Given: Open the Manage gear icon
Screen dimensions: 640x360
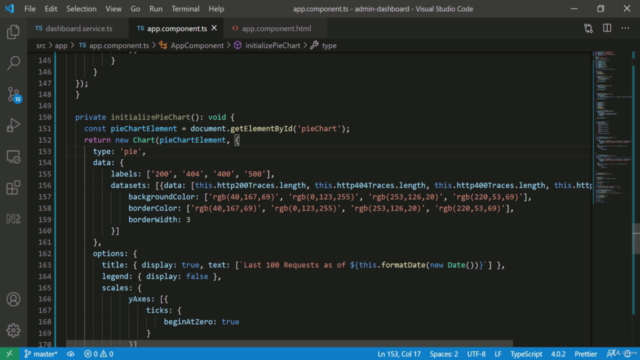Looking at the screenshot, I should coord(13,330).
